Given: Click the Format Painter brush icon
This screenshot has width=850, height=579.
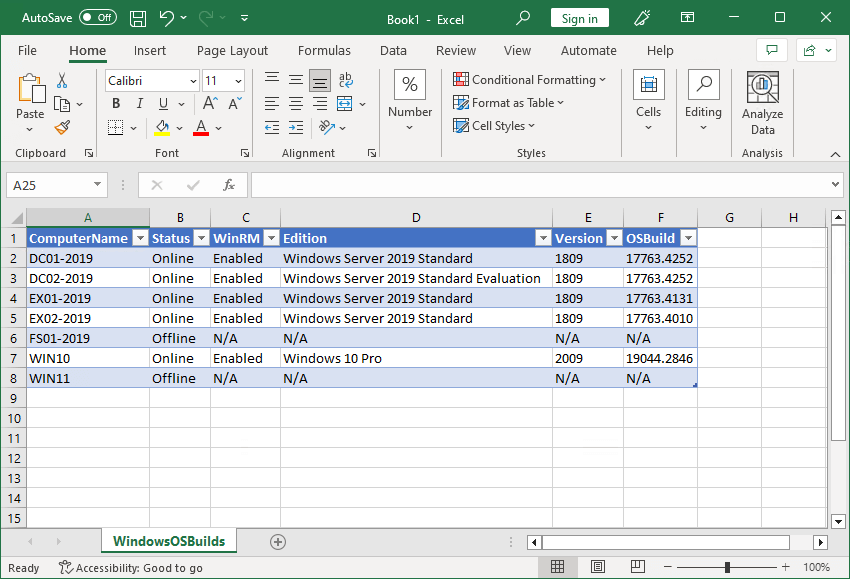Looking at the screenshot, I should click(62, 127).
